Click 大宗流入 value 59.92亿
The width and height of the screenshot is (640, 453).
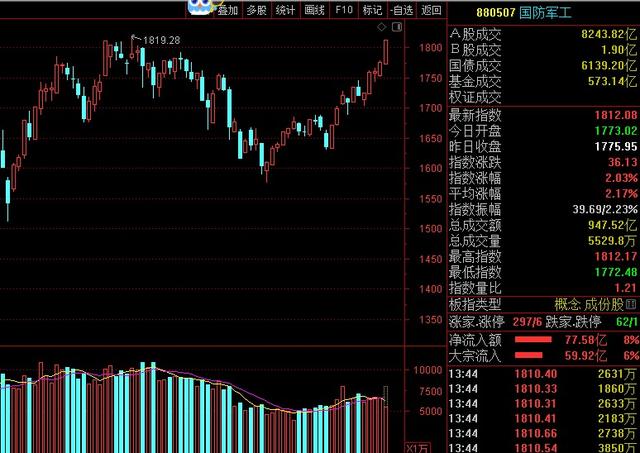[586, 356]
